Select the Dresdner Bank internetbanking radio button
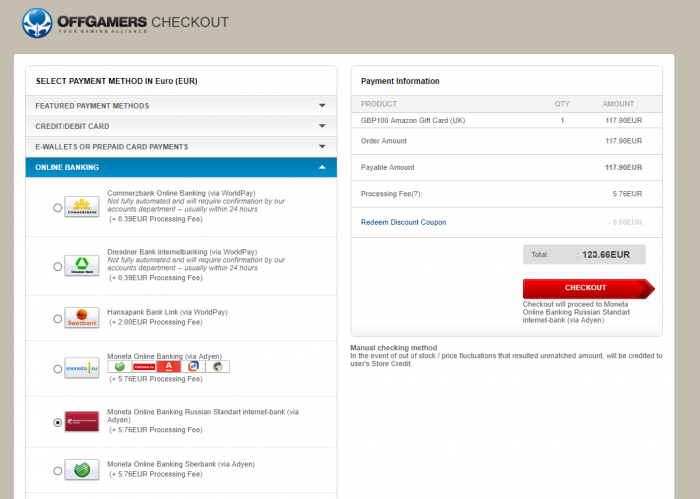Screen dimensions: 700x499 coord(57,267)
